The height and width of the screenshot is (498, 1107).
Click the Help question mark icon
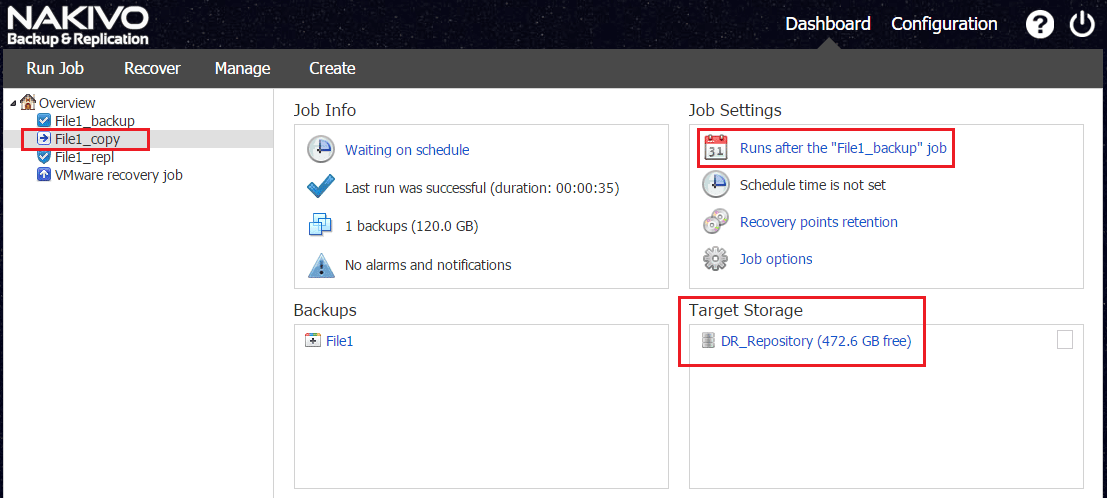tap(1040, 24)
